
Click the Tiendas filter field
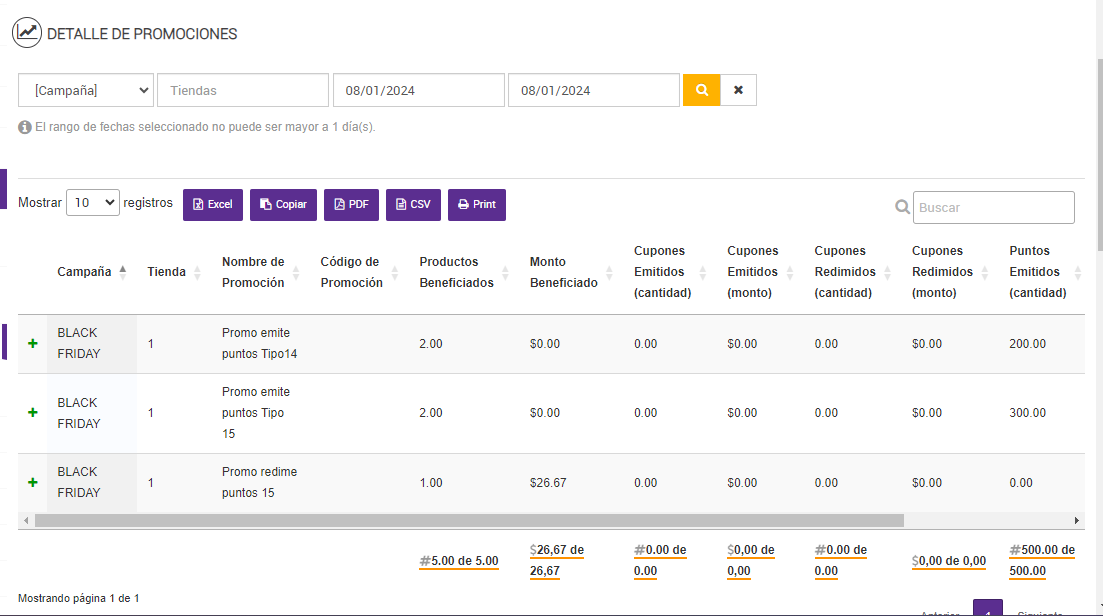(x=242, y=90)
